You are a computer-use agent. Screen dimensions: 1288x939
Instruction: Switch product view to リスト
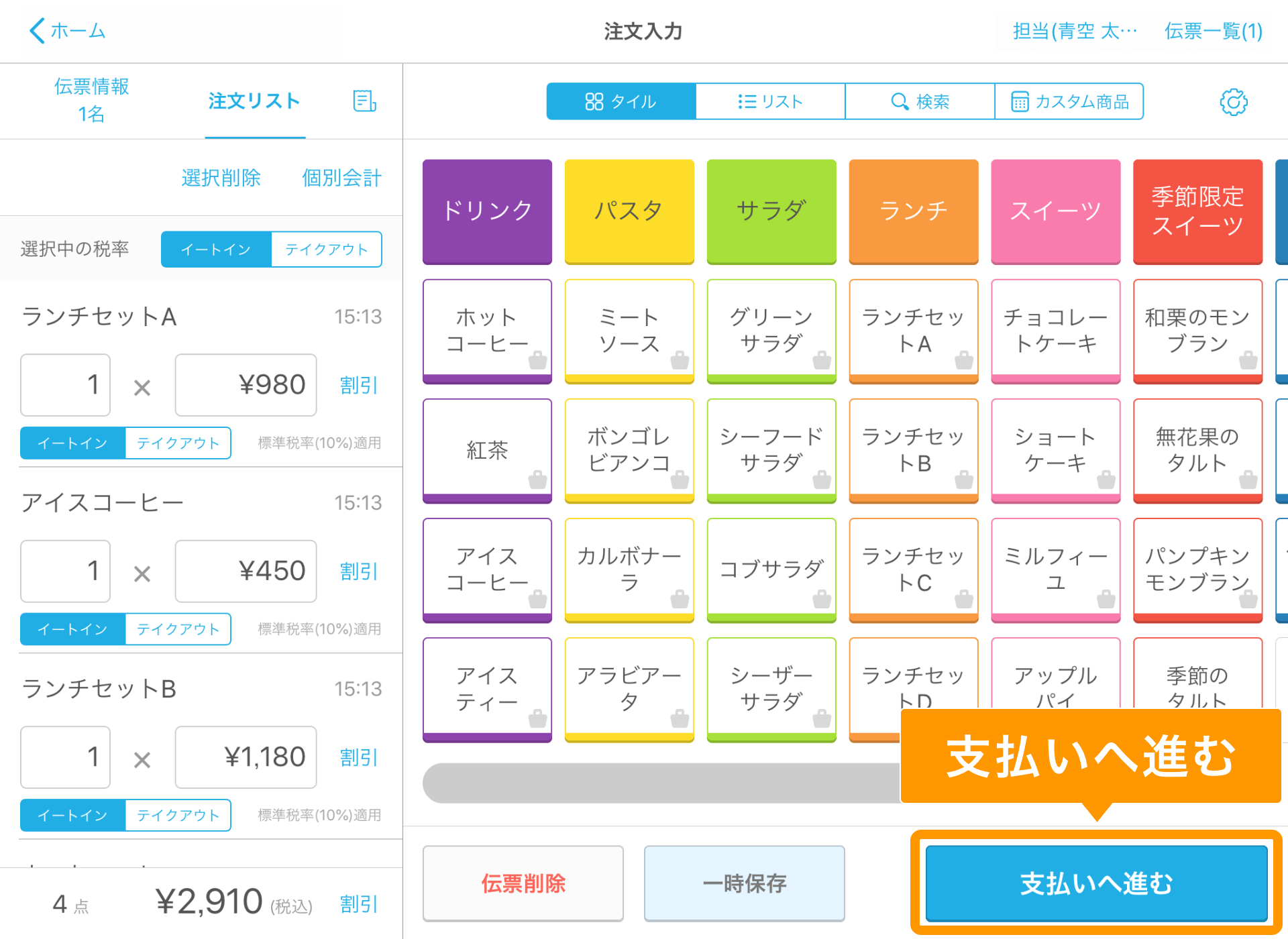click(x=770, y=101)
